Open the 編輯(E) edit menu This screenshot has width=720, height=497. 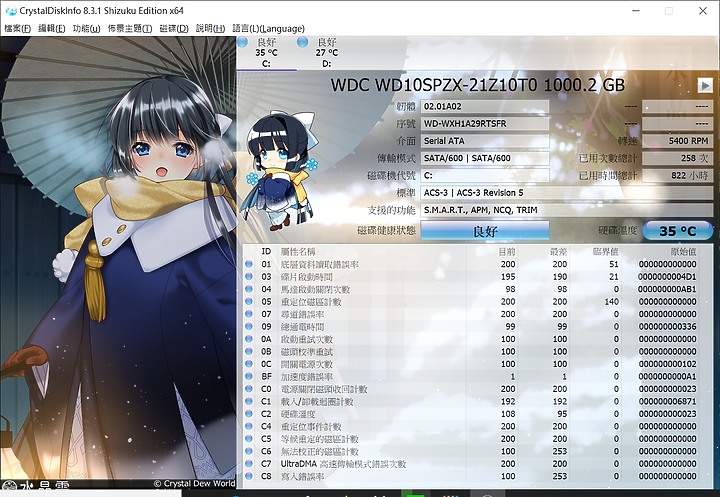52,28
